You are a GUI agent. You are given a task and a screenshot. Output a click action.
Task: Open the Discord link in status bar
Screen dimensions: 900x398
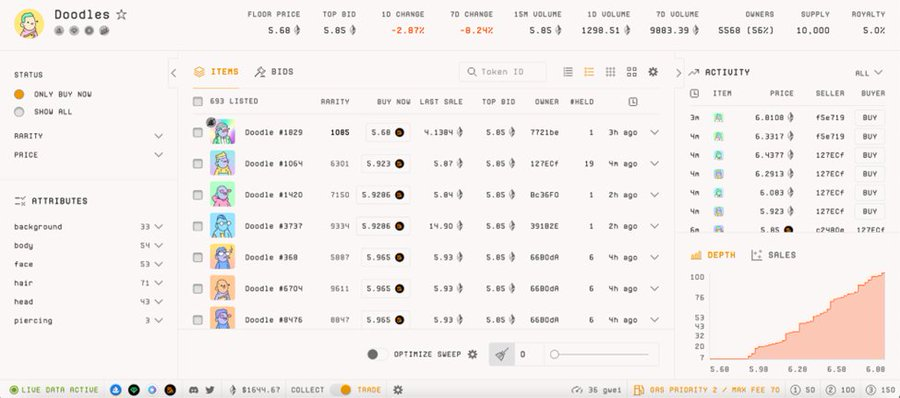coord(193,390)
